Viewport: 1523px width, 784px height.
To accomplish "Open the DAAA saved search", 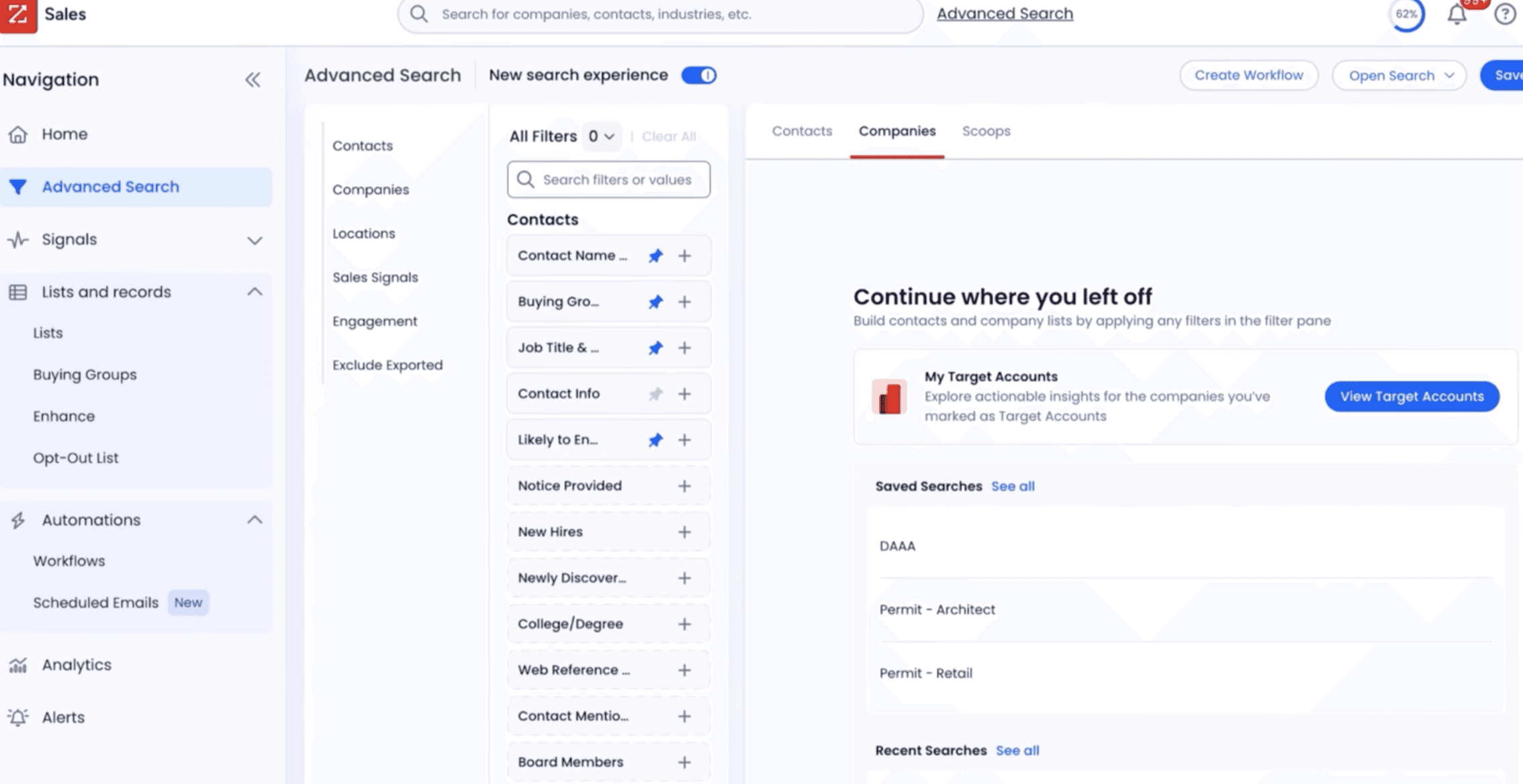I will (1185, 546).
